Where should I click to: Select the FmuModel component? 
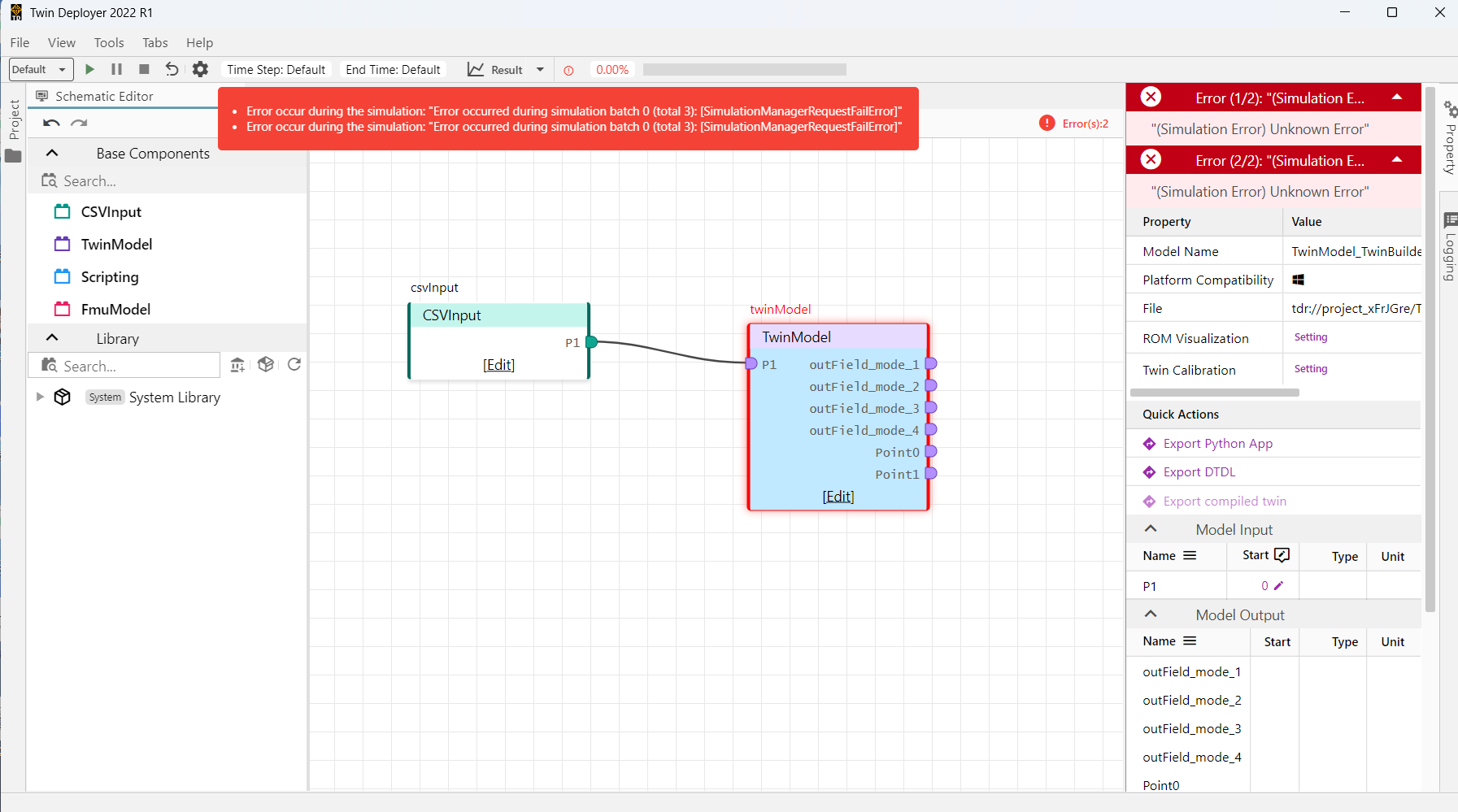115,310
